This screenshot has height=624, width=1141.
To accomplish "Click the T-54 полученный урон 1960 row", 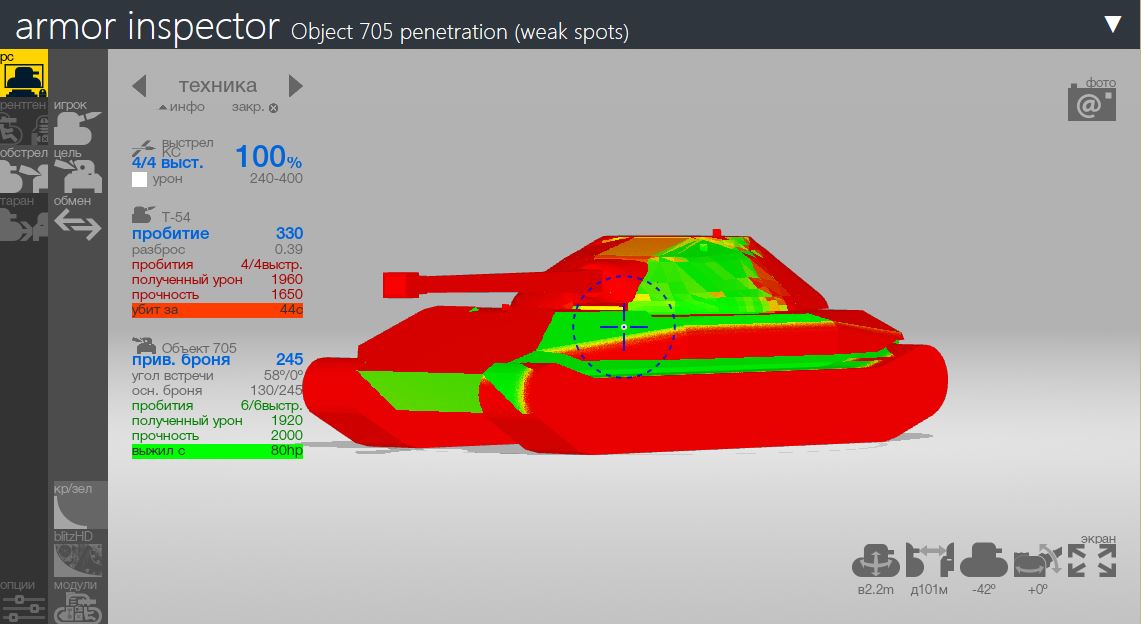I will tap(217, 279).
